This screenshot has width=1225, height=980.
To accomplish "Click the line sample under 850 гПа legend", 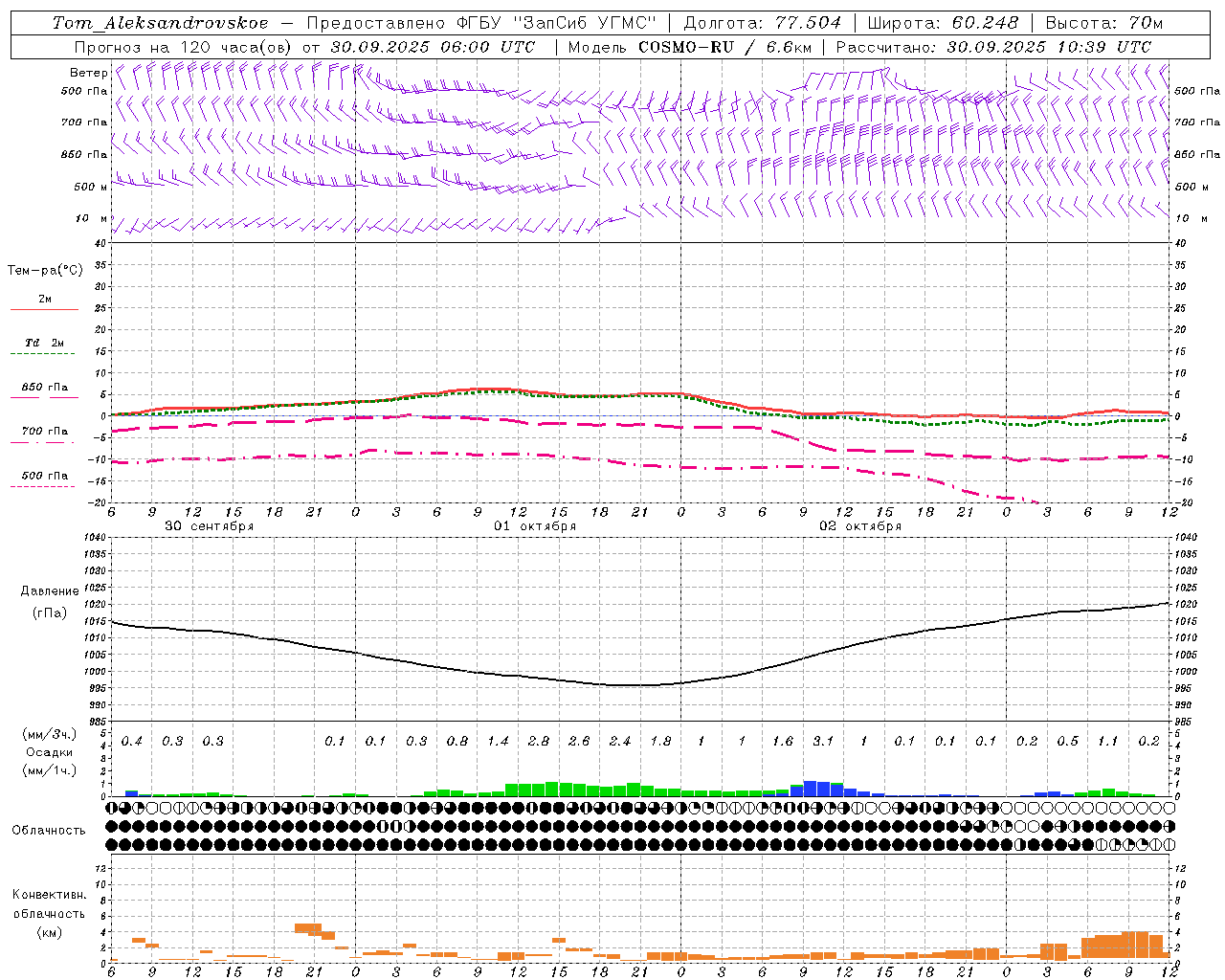I will (44, 398).
